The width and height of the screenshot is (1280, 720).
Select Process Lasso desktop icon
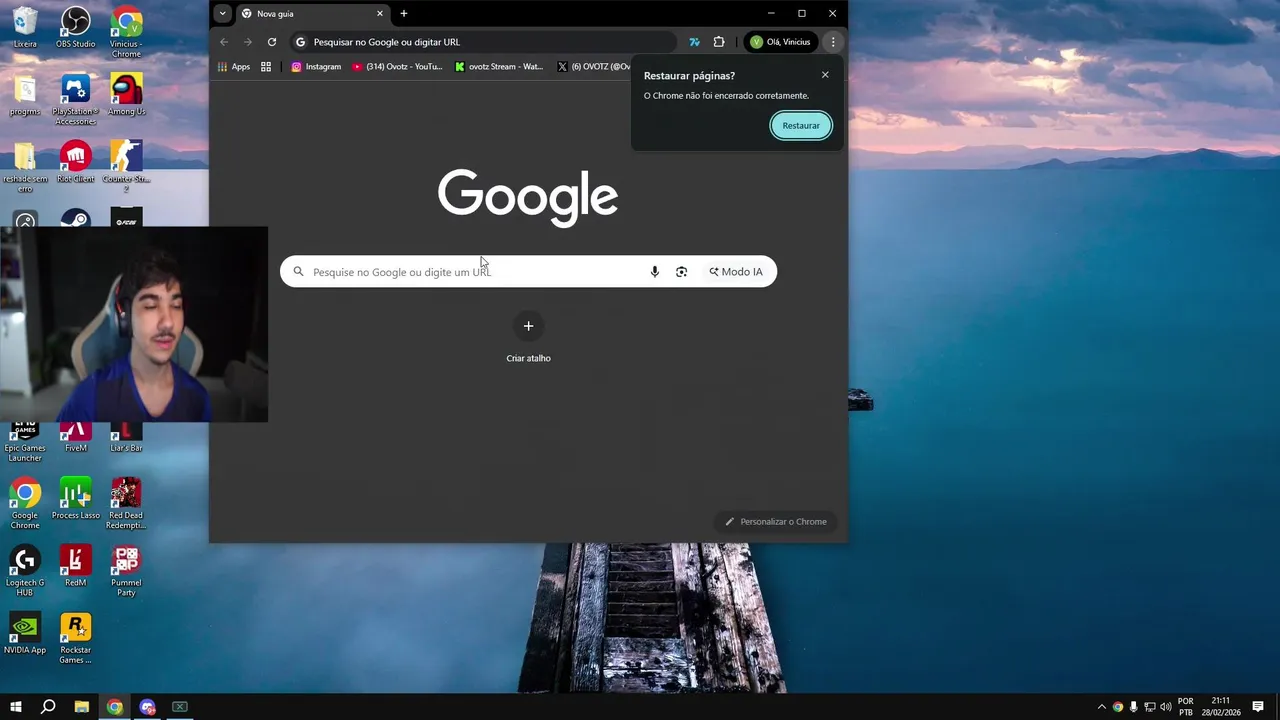tap(76, 499)
